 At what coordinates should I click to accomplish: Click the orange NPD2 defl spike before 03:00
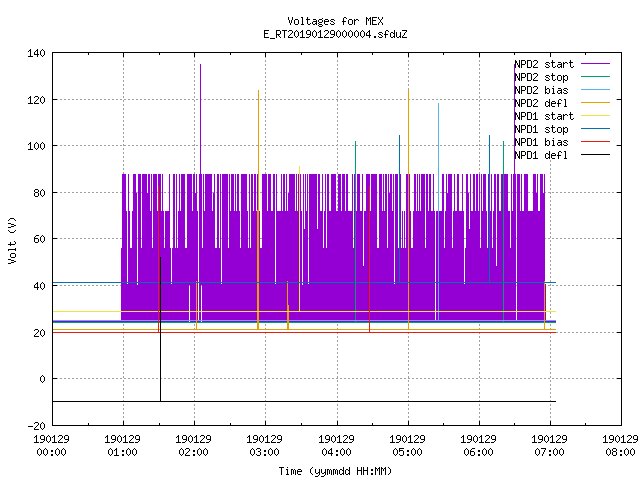pyautogui.click(x=258, y=209)
